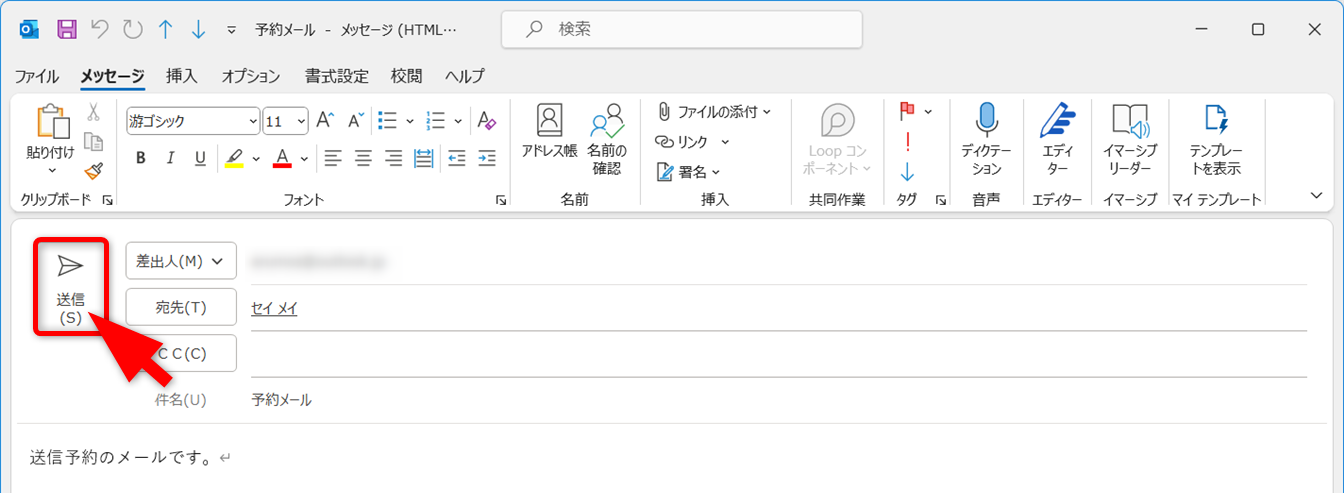Toggle underline formatting

(200, 158)
